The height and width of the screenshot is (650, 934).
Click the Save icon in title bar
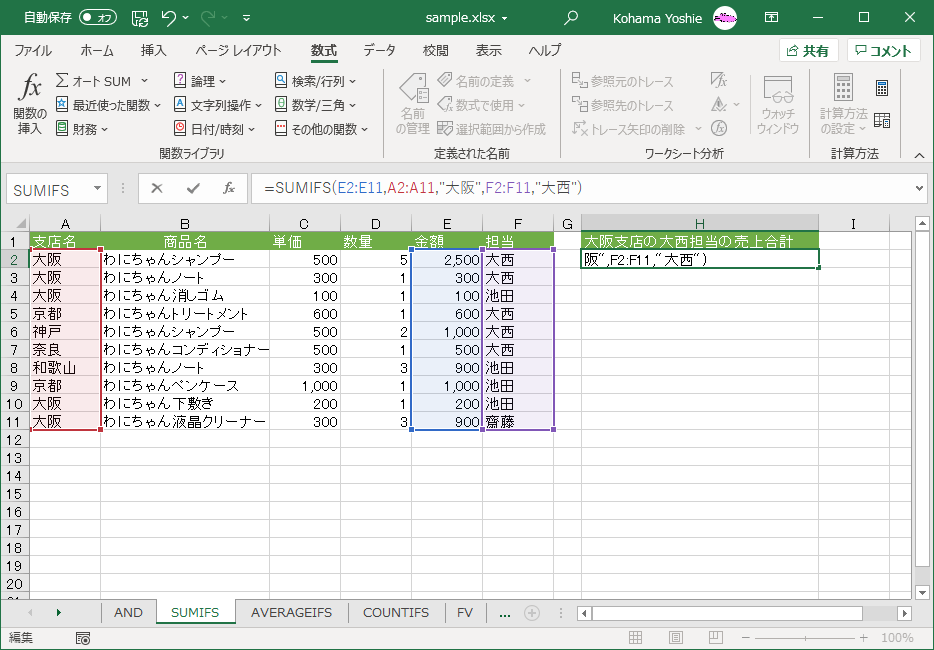[x=140, y=18]
